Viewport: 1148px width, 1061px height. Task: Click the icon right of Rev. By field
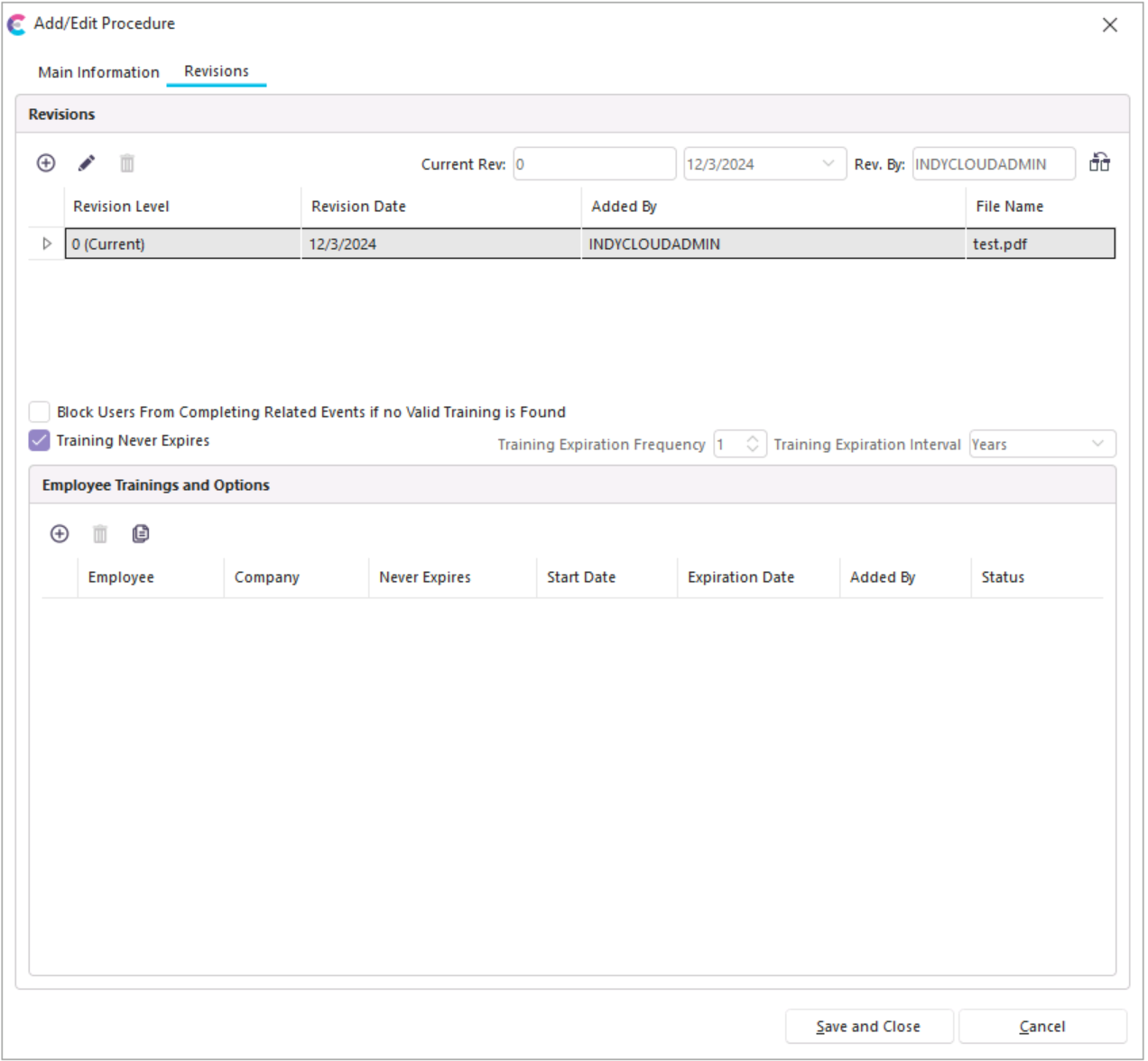[x=1099, y=163]
